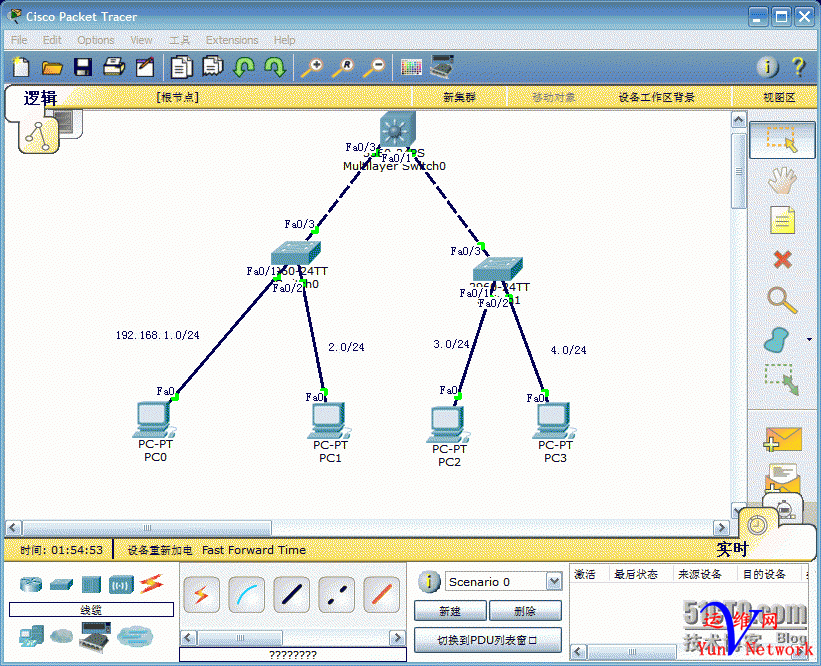
Task: Click the yellow question mark help icon
Action: [x=798, y=67]
